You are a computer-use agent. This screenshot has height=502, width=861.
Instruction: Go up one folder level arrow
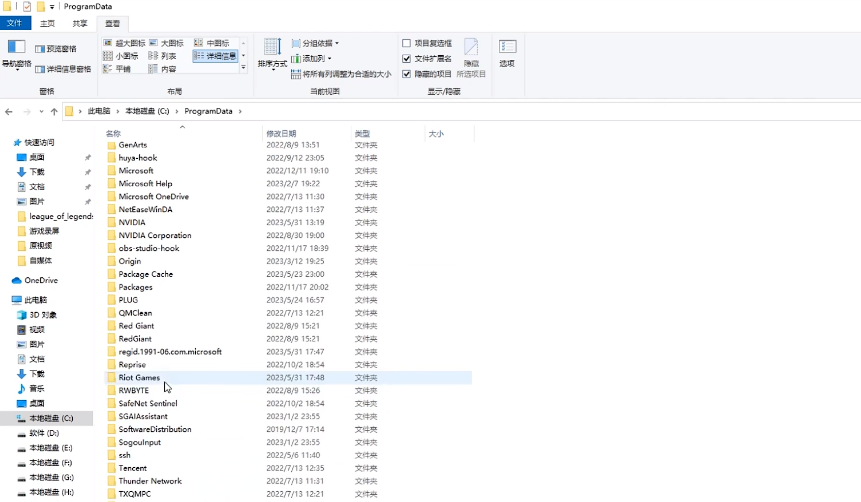tap(54, 111)
